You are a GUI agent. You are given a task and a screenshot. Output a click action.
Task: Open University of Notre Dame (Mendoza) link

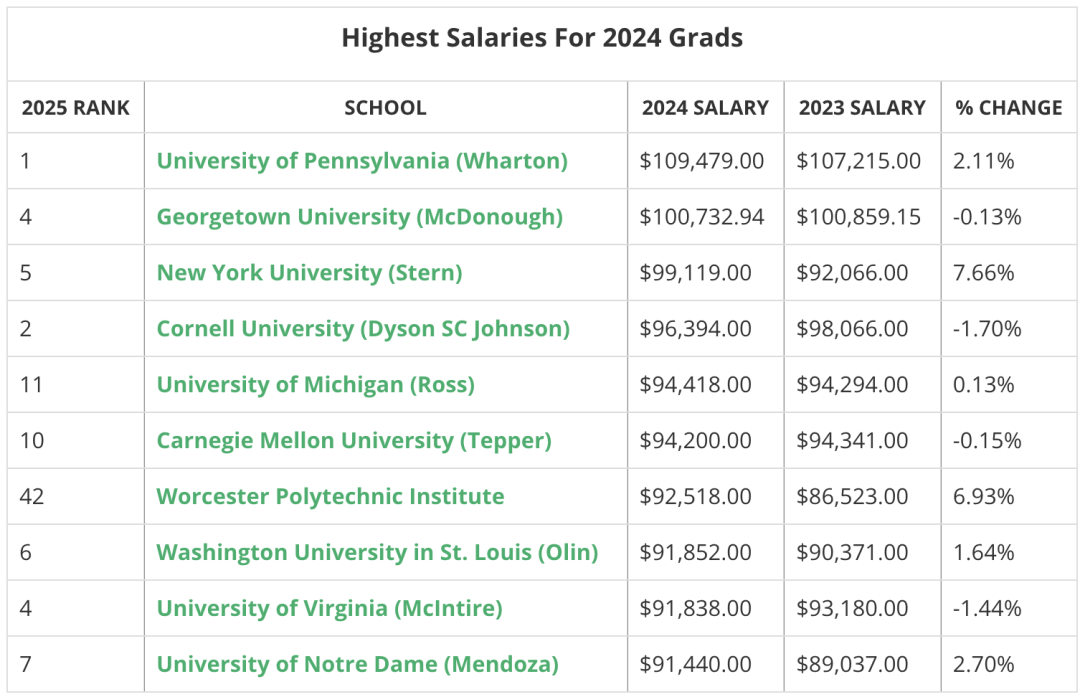click(x=357, y=665)
